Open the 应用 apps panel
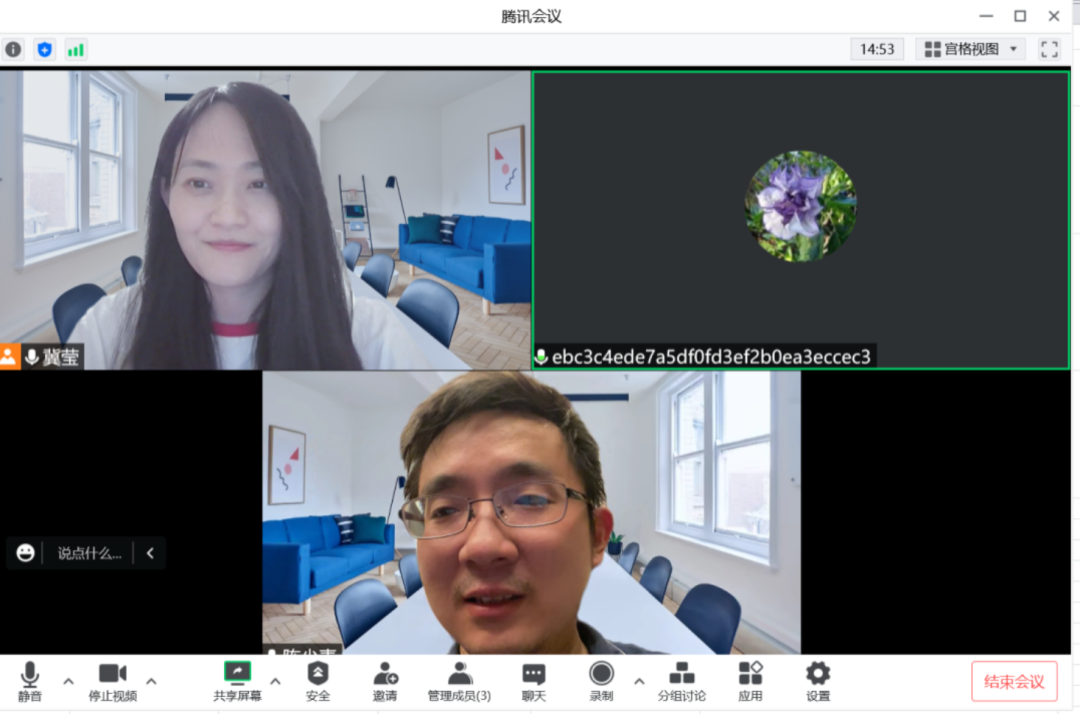Image resolution: width=1080 pixels, height=714 pixels. click(x=750, y=681)
